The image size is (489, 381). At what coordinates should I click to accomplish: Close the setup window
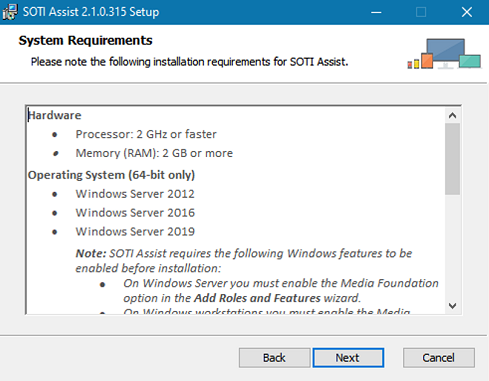coord(467,12)
